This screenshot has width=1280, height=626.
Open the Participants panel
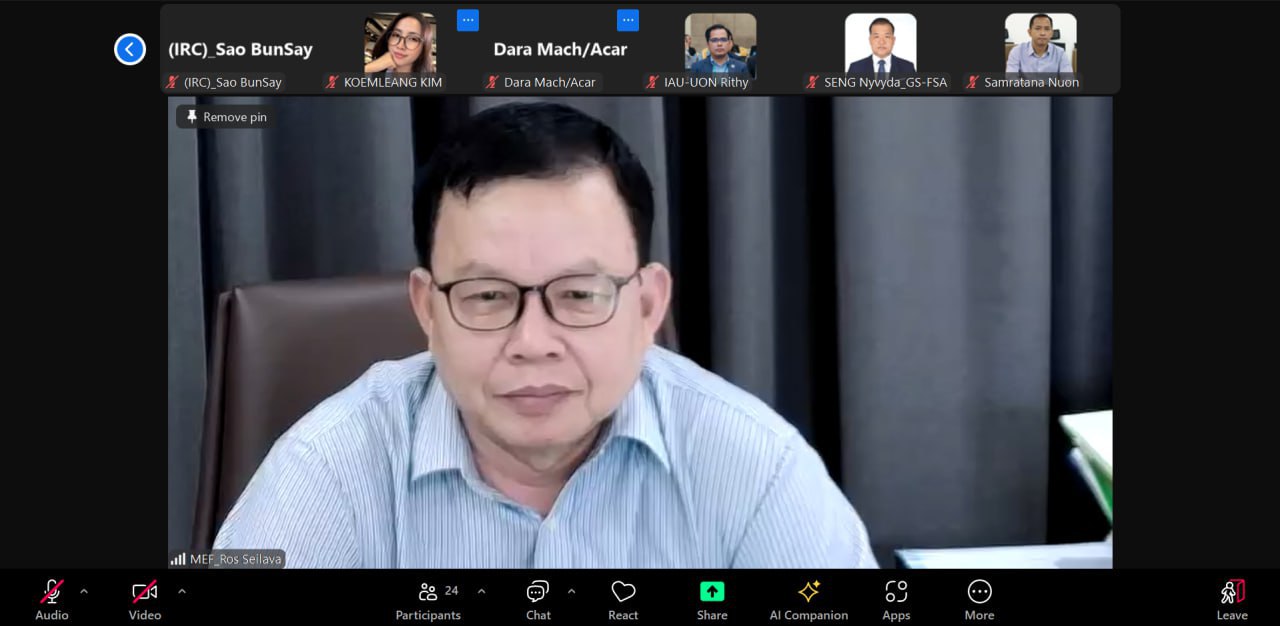428,601
